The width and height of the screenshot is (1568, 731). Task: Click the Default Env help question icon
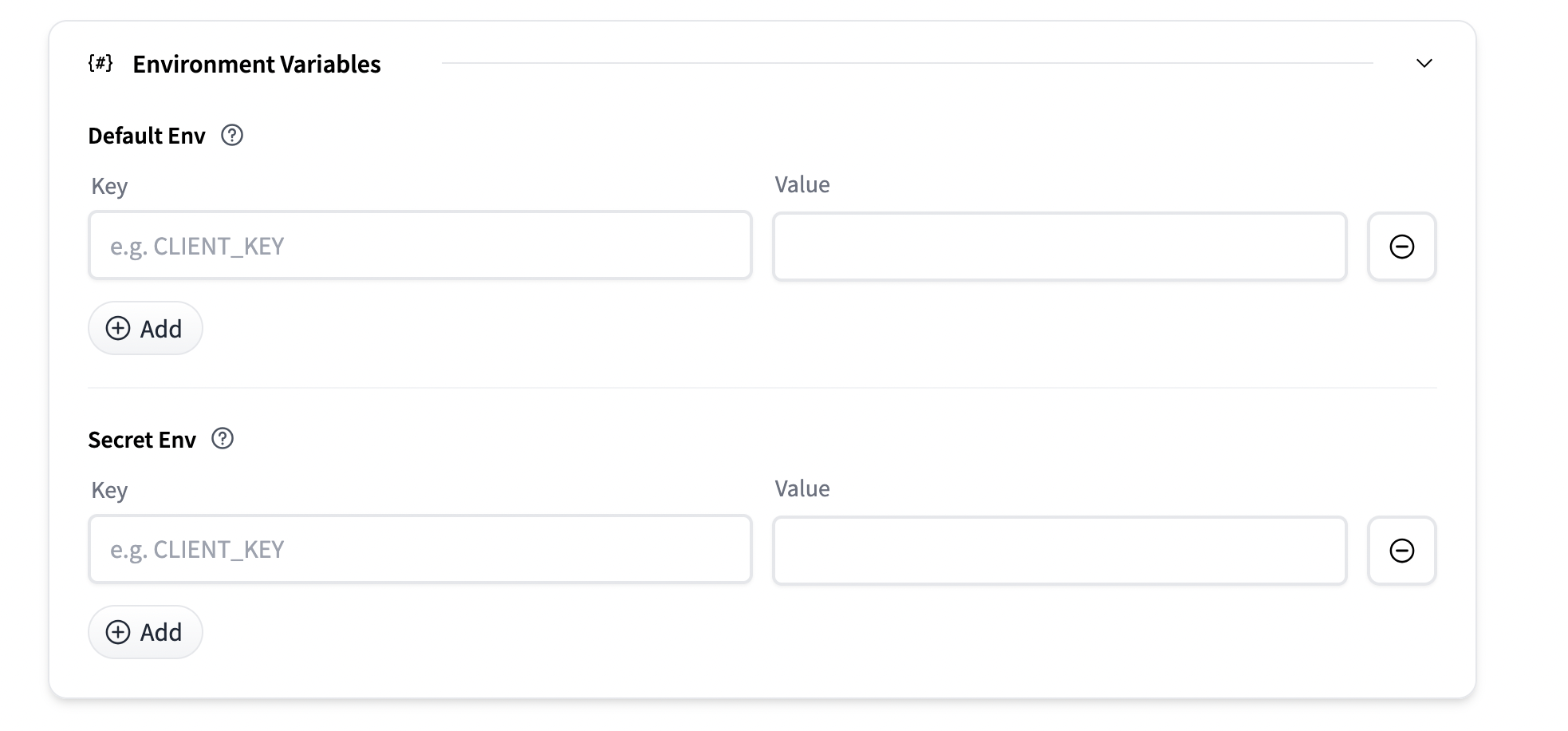(x=232, y=136)
